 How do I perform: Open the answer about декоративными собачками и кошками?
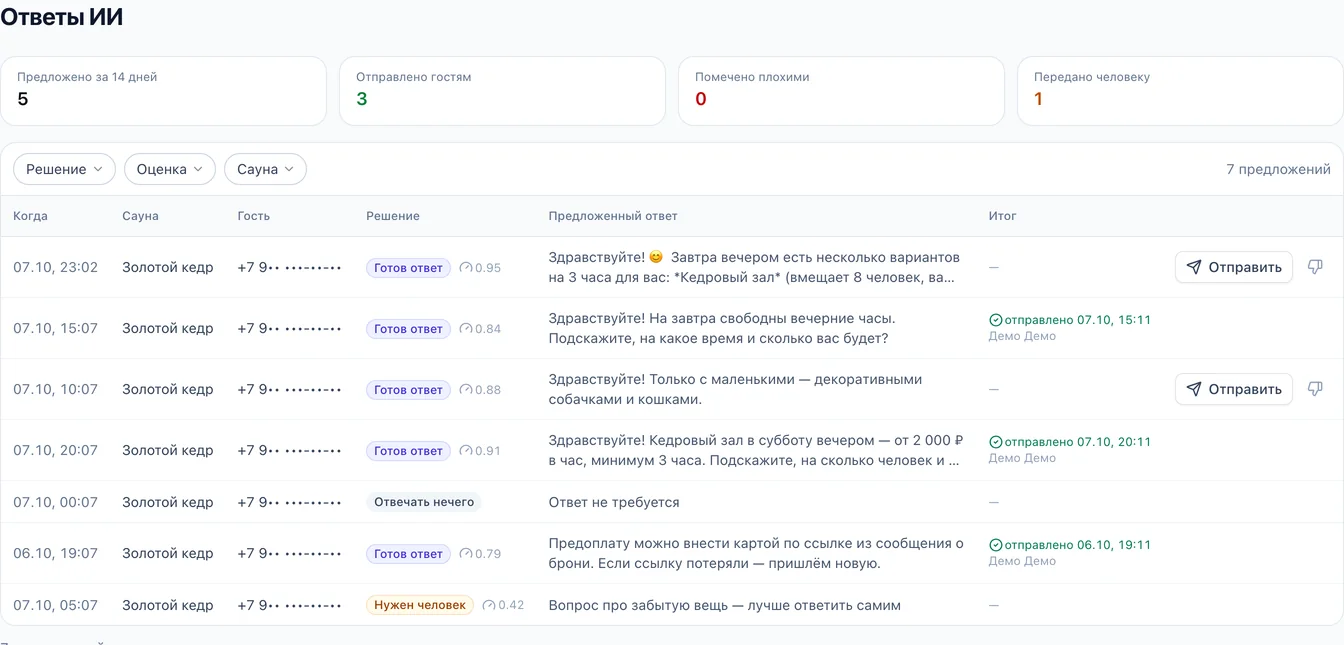(x=735, y=389)
